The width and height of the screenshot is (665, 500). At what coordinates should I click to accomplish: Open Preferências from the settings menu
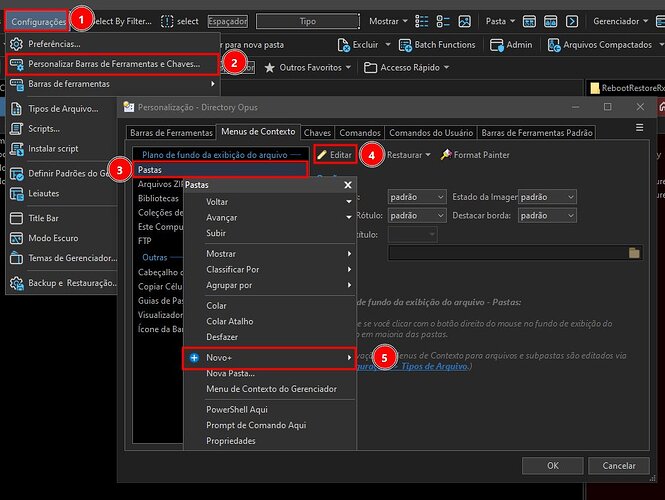coord(54,44)
